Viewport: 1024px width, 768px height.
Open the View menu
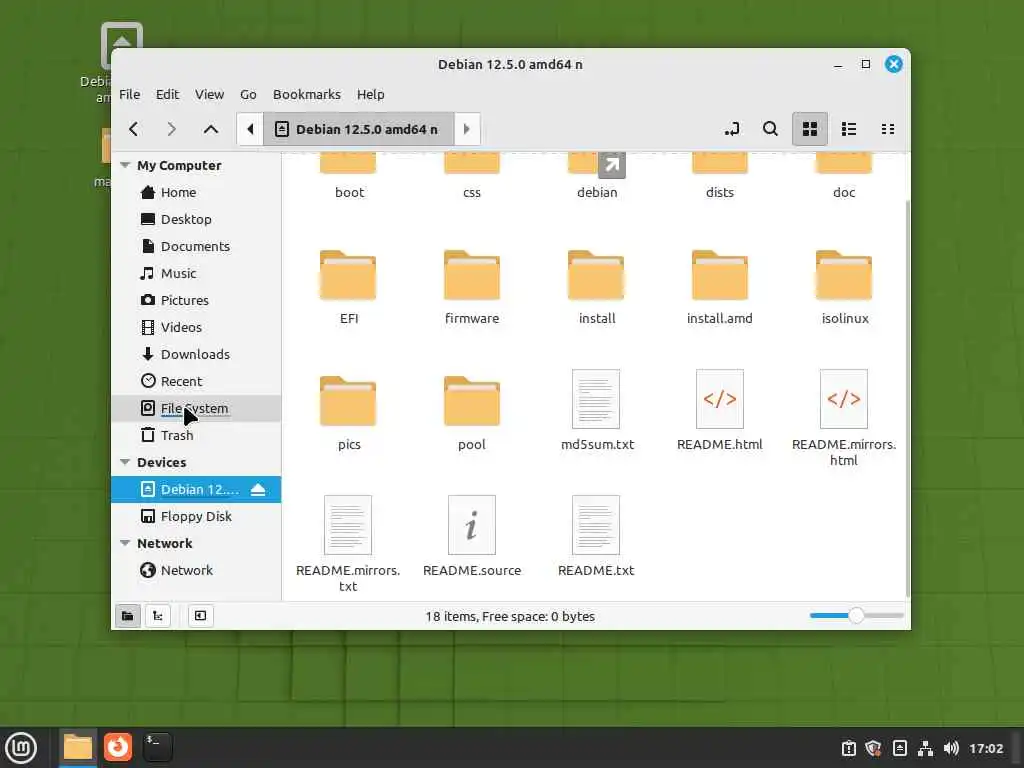(209, 94)
